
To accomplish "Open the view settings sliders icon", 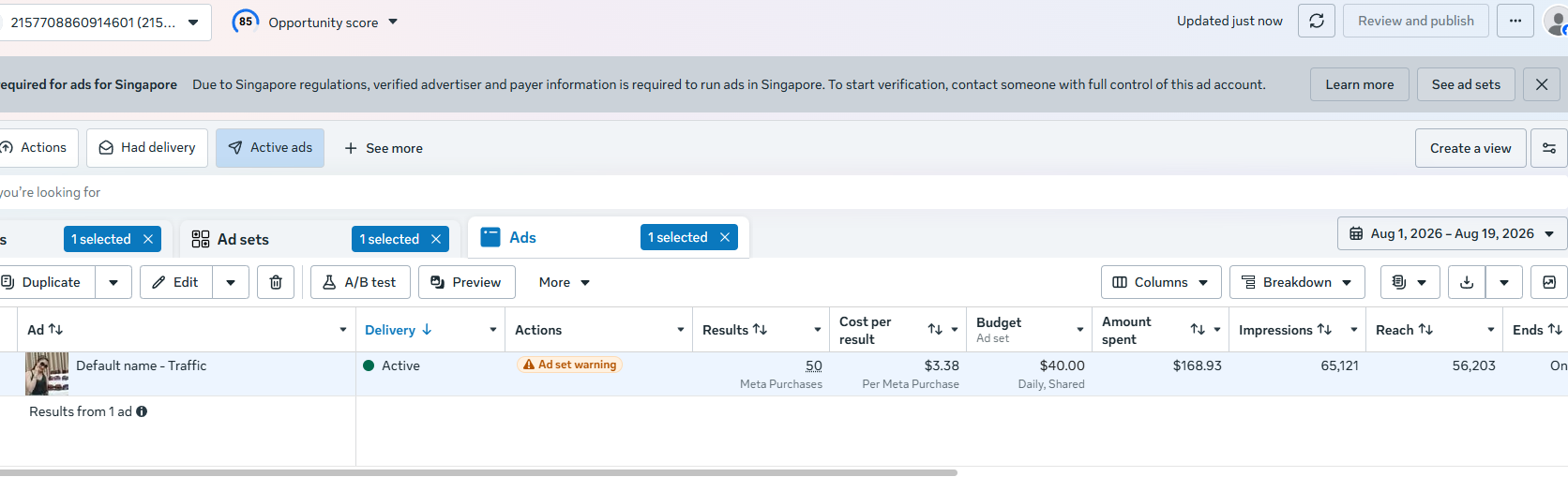I will point(1549,148).
